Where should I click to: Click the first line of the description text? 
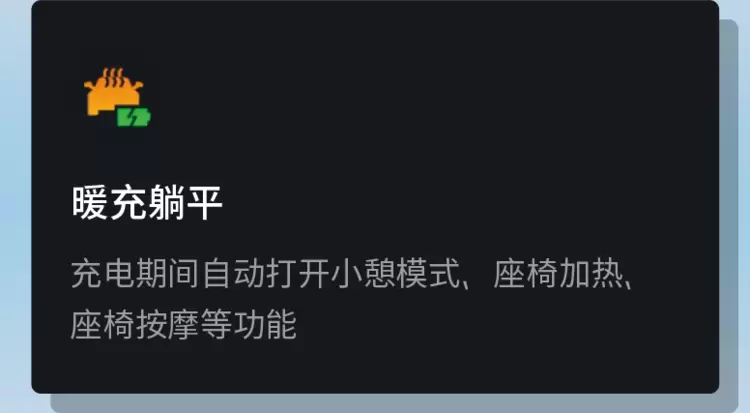pos(353,274)
